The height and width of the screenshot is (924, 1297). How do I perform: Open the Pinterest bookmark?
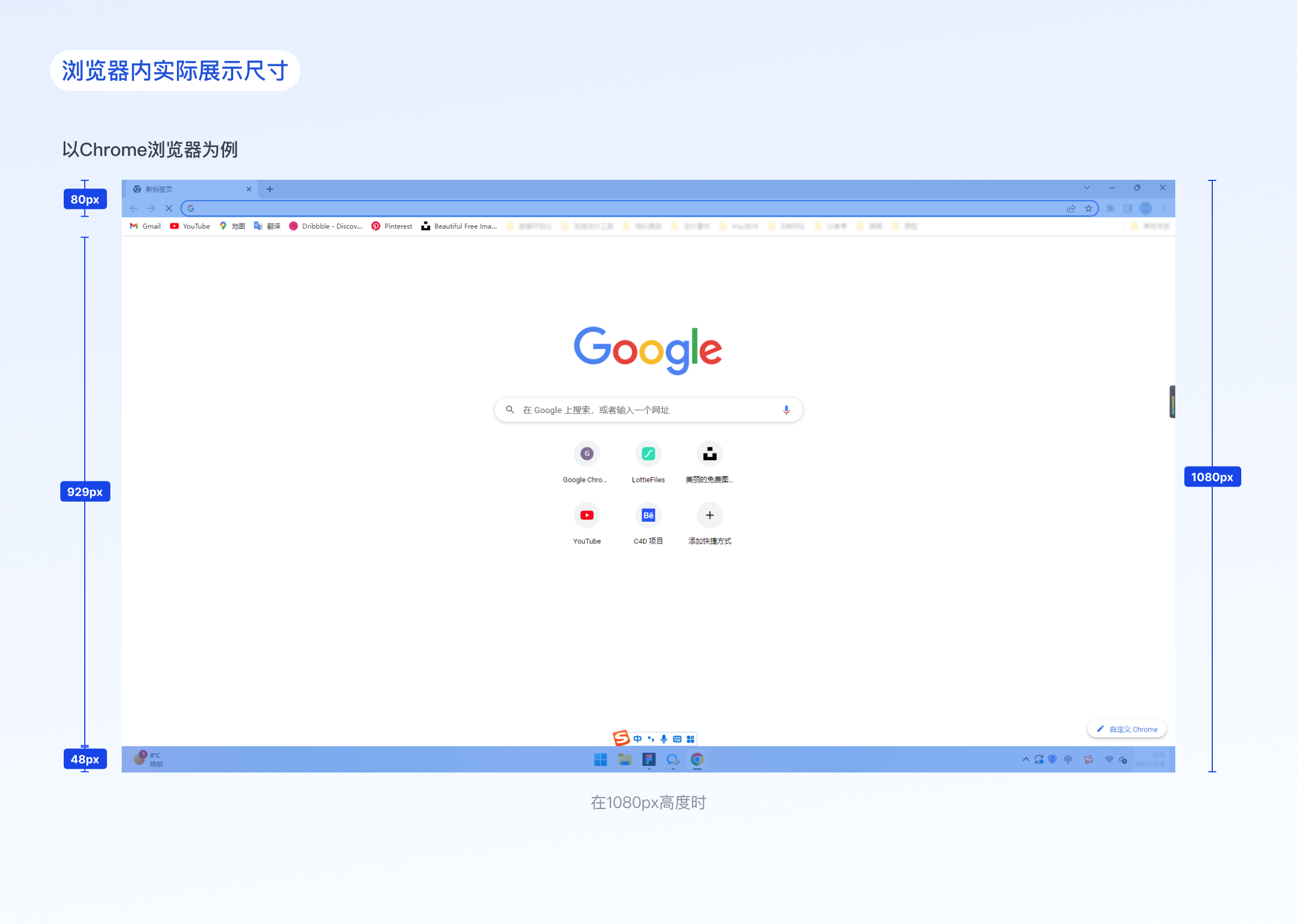point(392,226)
